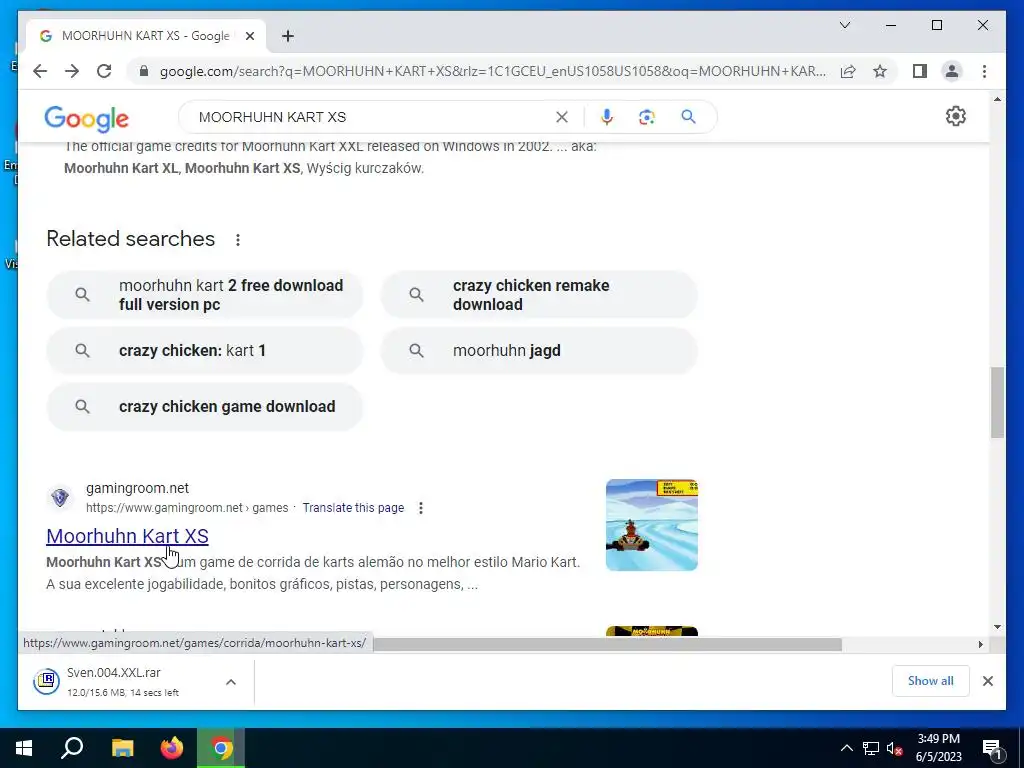
Task: Open the Windows notification center
Action: (992, 748)
